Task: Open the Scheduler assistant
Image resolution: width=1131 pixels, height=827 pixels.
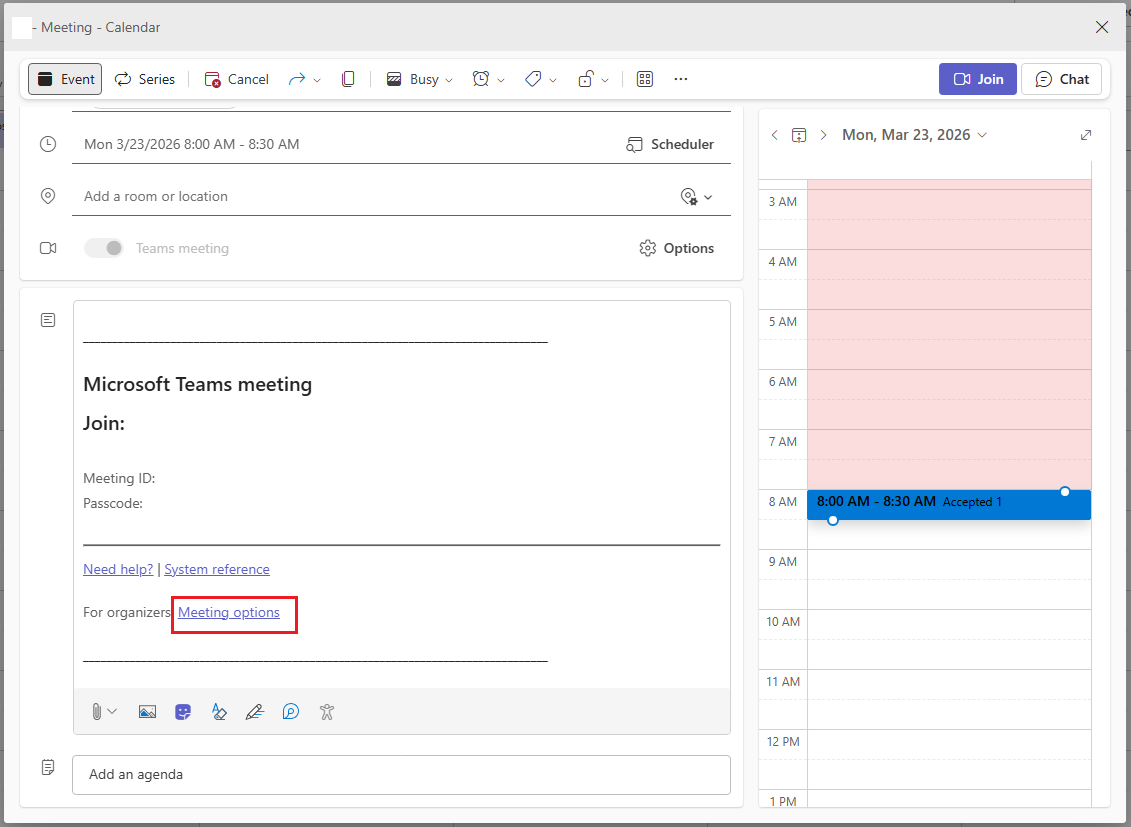Action: pyautogui.click(x=669, y=144)
